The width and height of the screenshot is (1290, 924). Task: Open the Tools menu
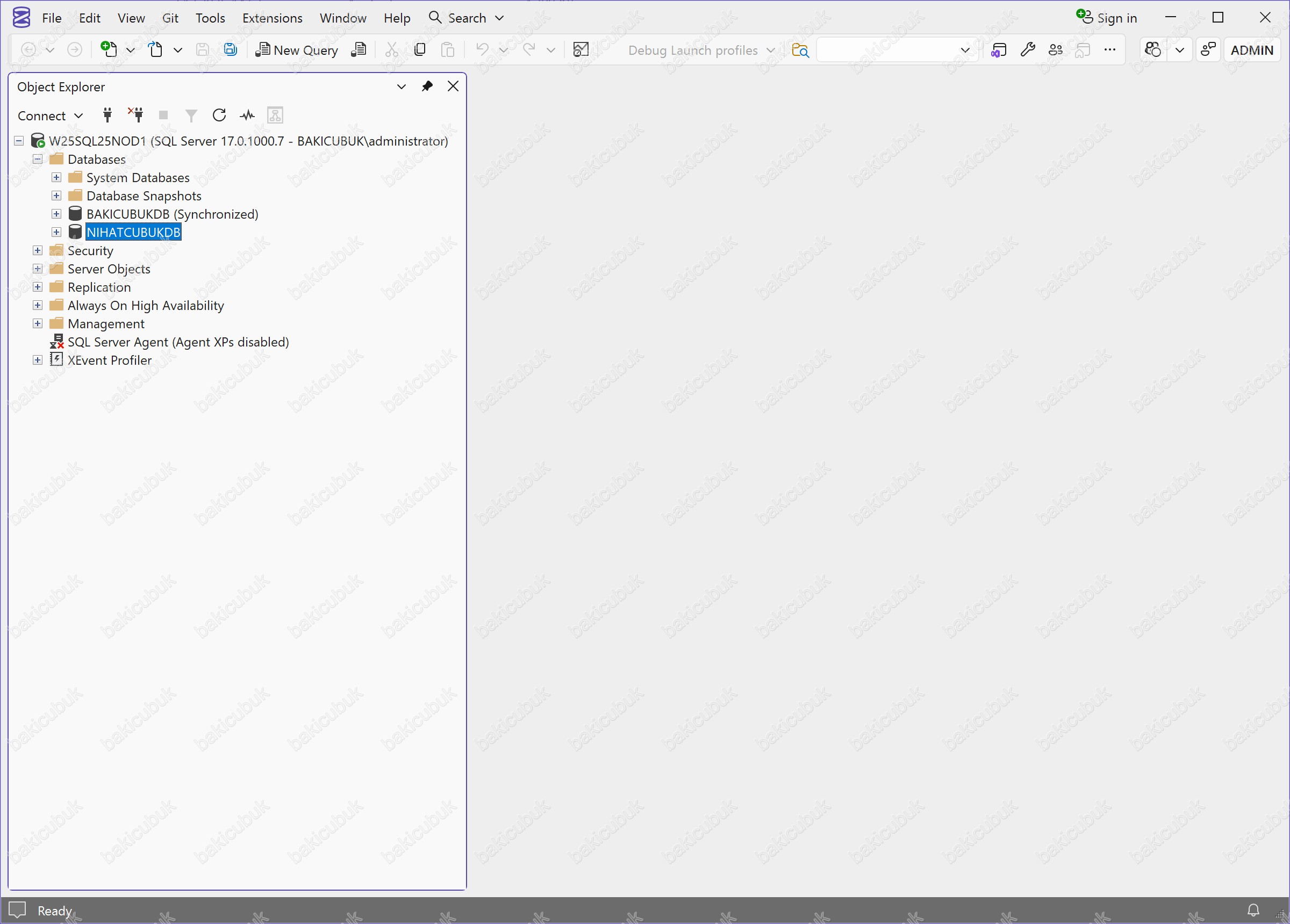[210, 18]
